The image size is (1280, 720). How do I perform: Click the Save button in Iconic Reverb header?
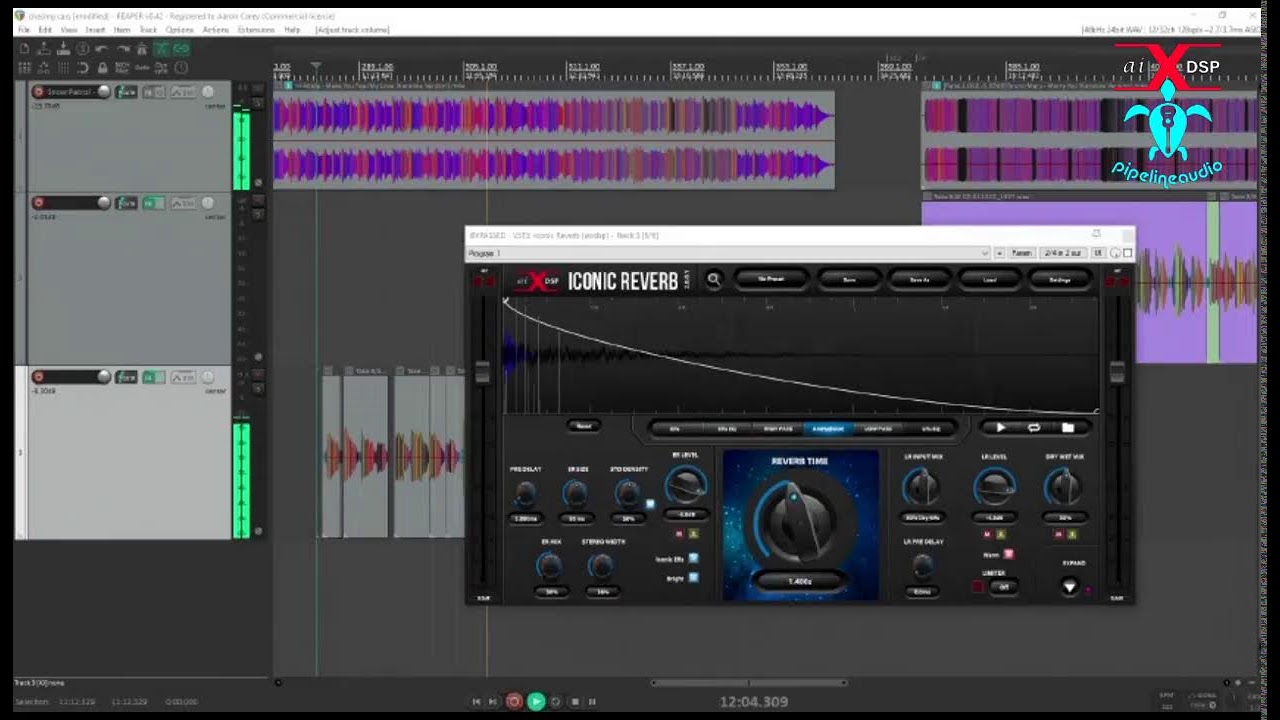[x=849, y=280]
